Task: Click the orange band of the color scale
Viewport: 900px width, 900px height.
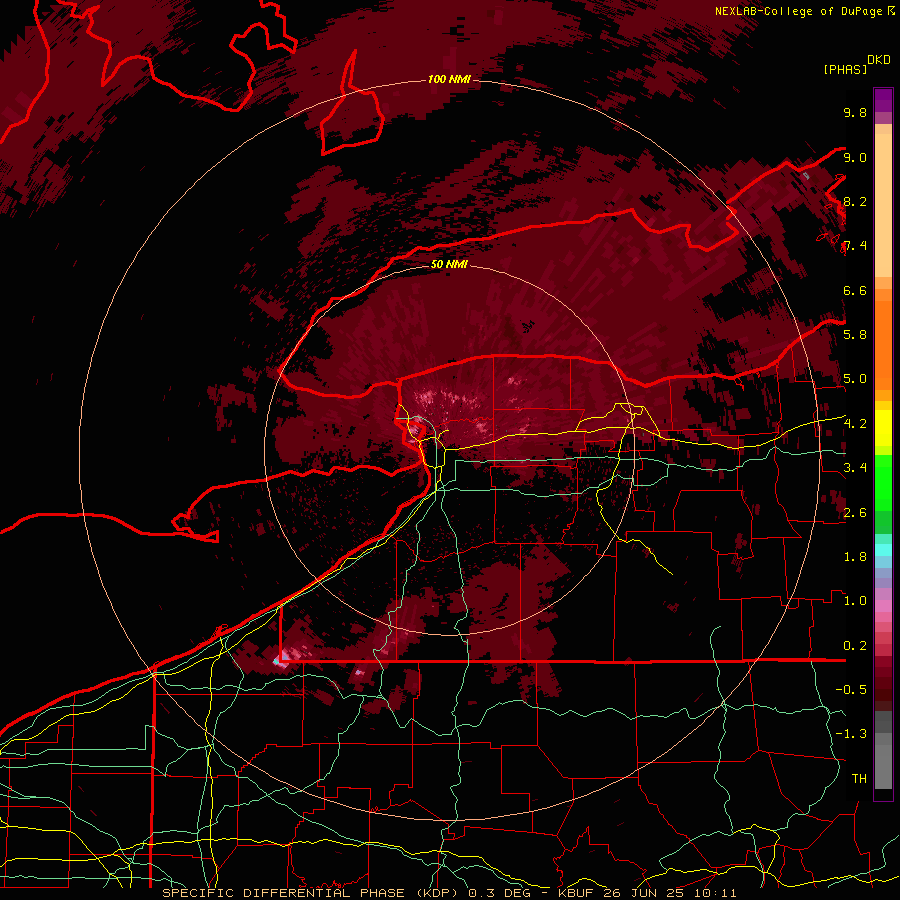Action: click(x=883, y=339)
